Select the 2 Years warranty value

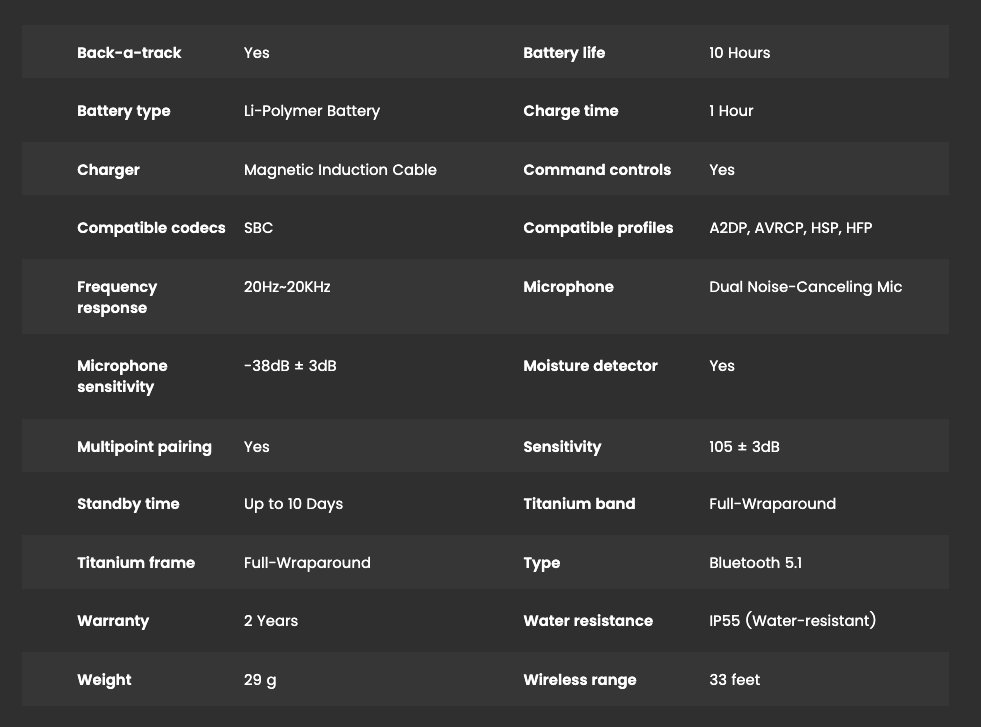[x=271, y=621]
